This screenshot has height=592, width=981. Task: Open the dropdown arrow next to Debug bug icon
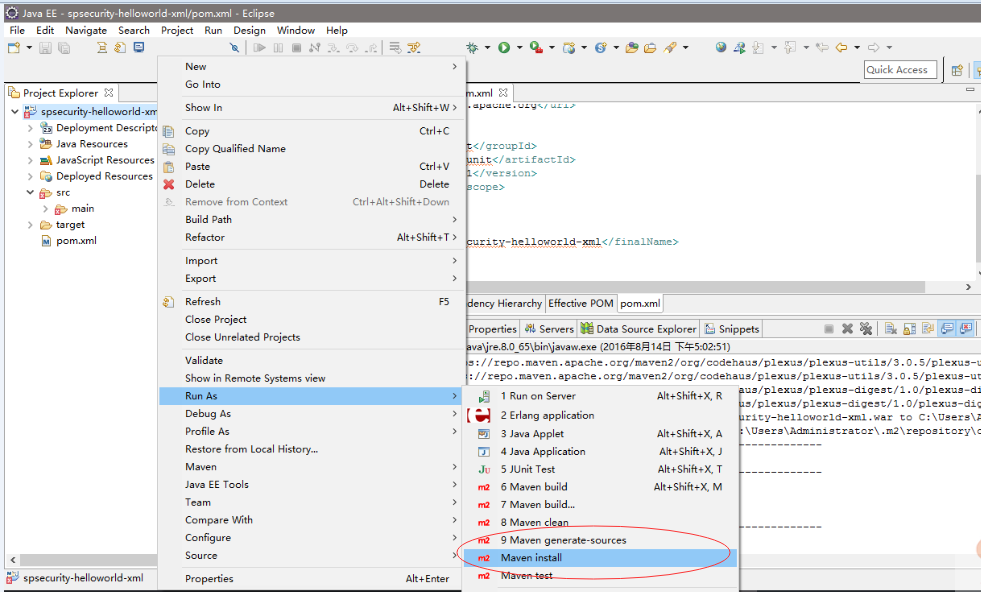[x=487, y=48]
